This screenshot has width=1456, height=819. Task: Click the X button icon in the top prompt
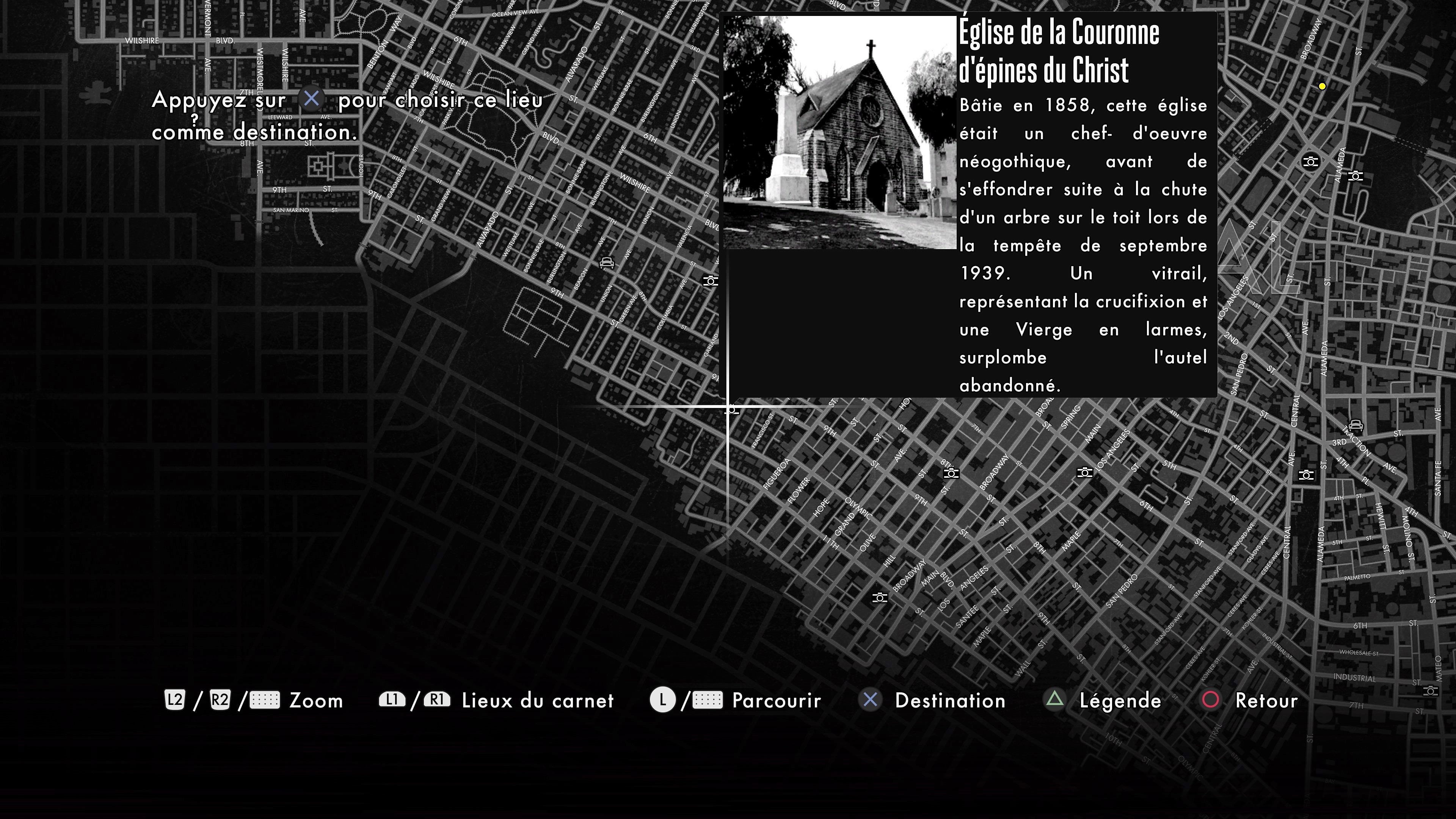pyautogui.click(x=311, y=99)
